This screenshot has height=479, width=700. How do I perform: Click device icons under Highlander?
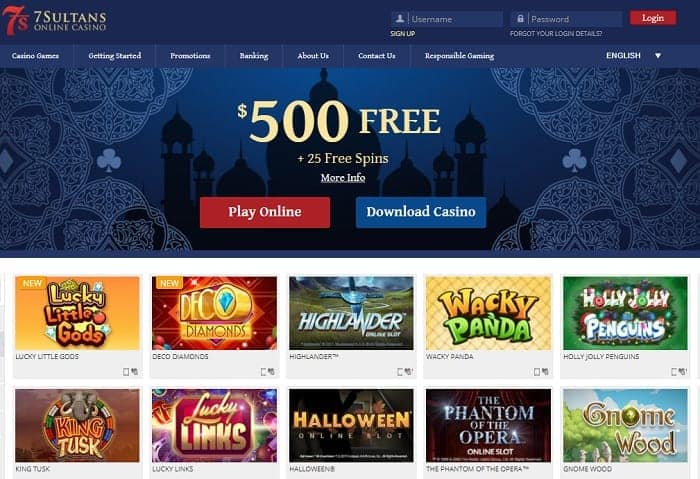click(x=405, y=371)
